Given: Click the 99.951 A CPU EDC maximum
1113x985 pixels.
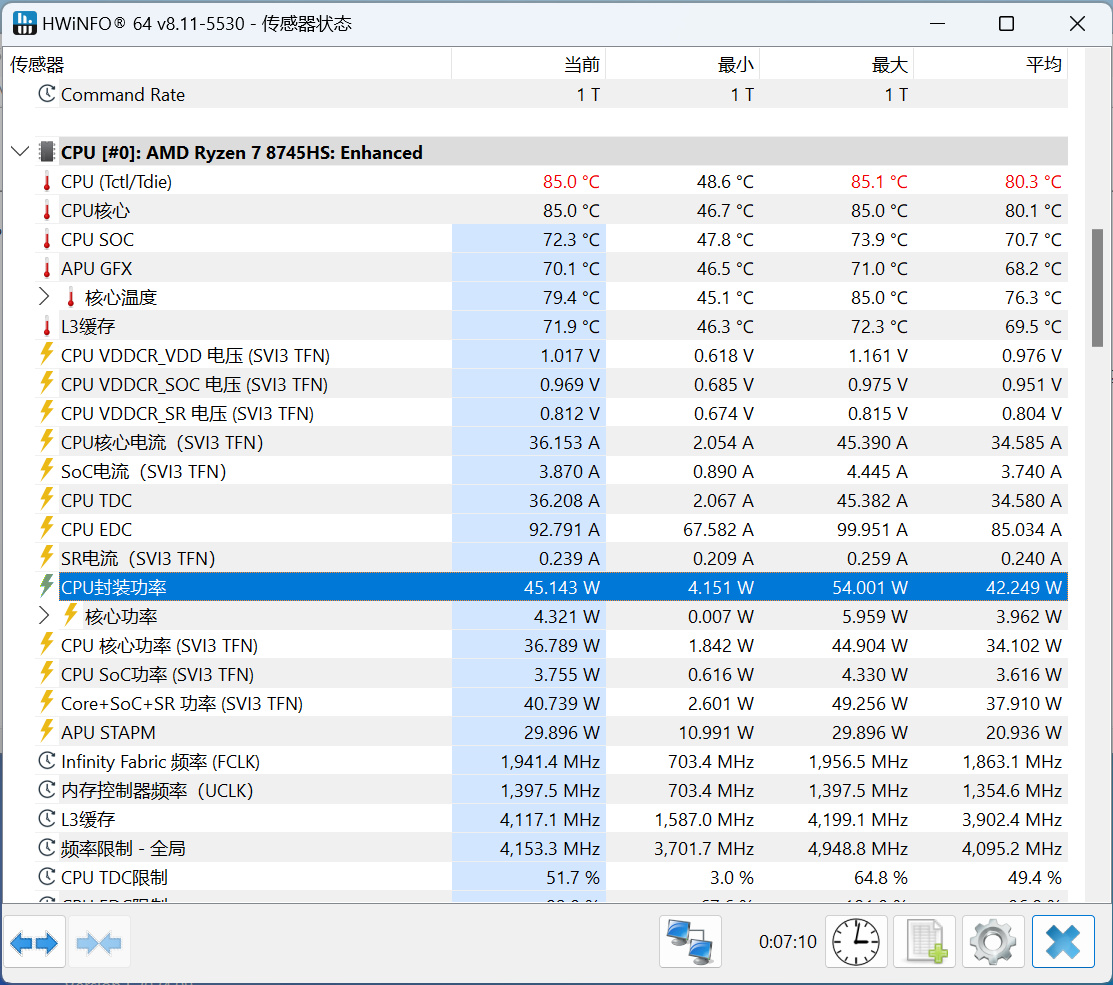Looking at the screenshot, I should (x=872, y=529).
